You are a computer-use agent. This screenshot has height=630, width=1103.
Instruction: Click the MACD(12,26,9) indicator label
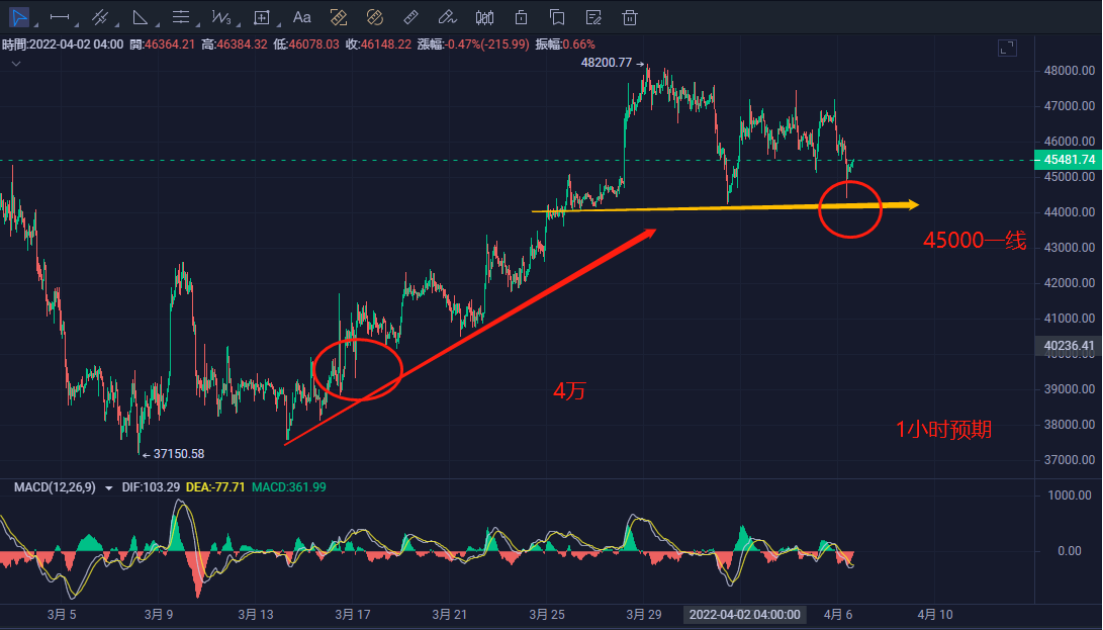click(55, 487)
